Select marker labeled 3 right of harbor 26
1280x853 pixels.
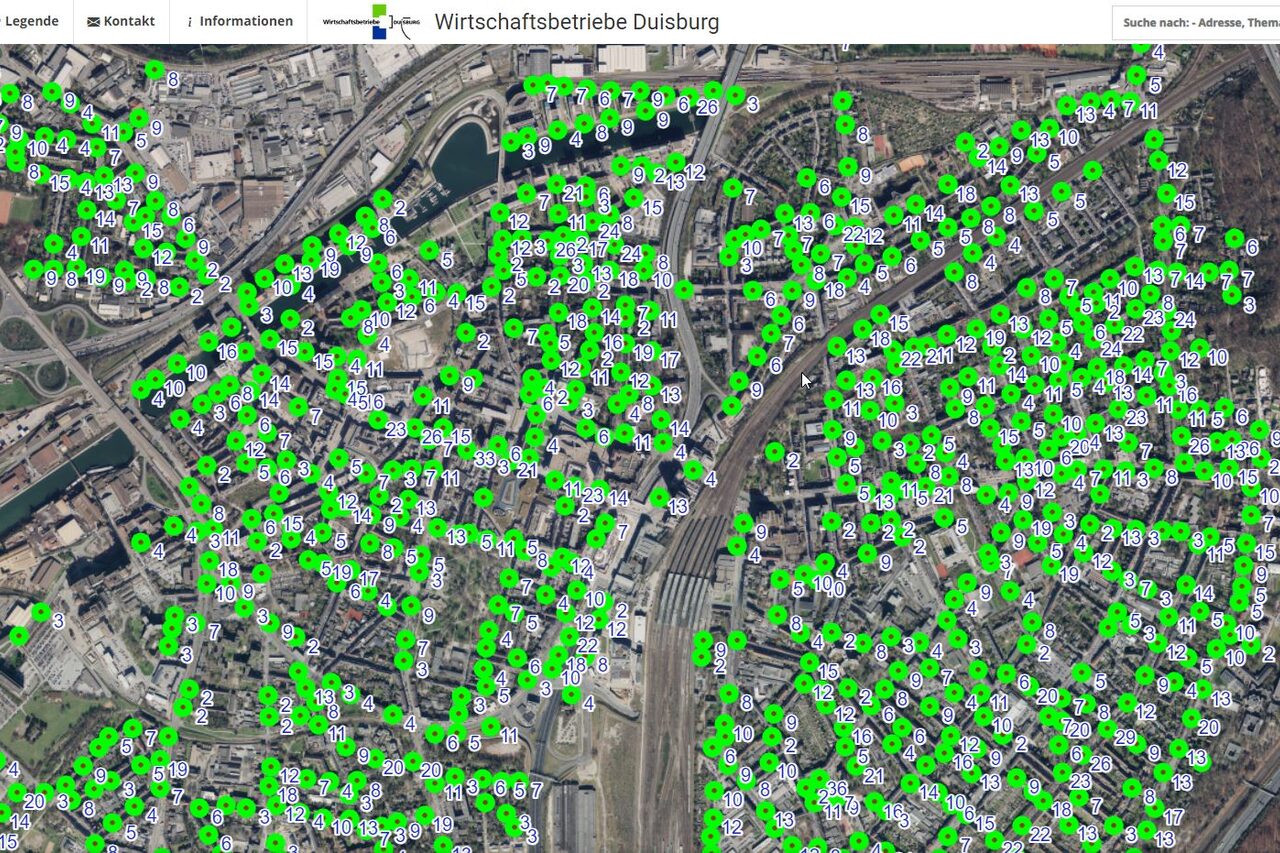click(736, 96)
